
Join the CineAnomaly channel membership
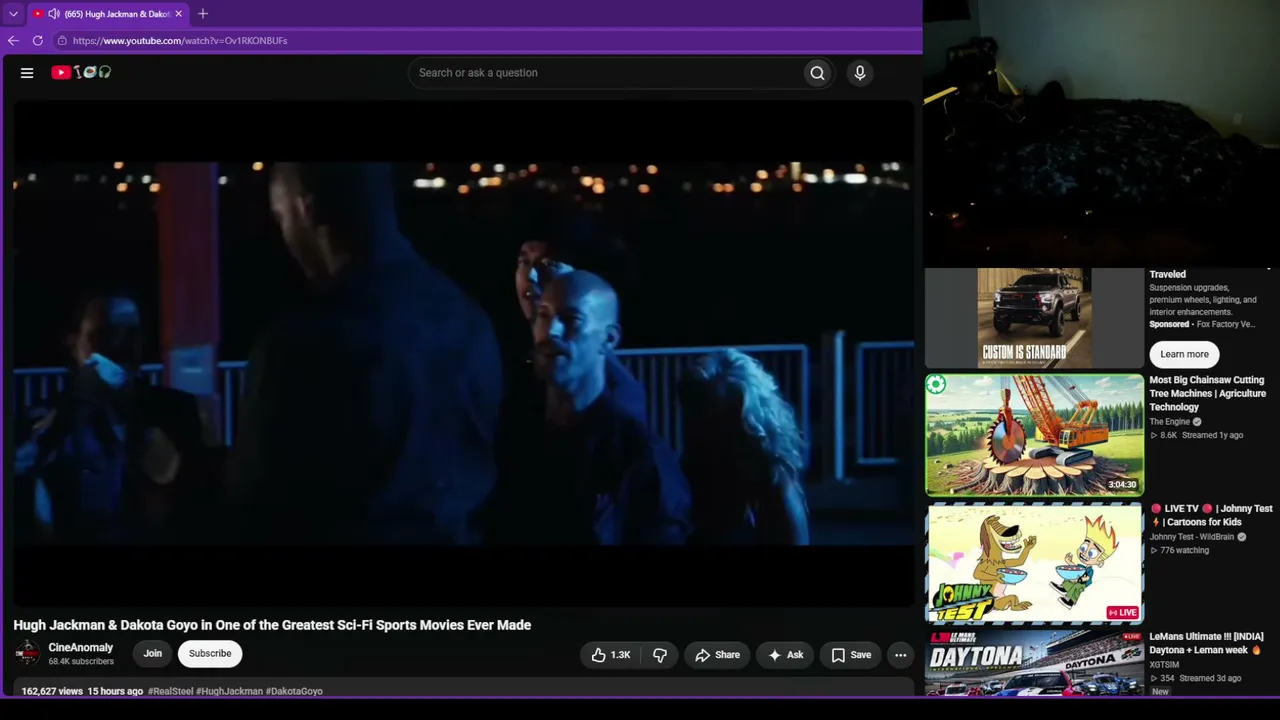point(152,654)
